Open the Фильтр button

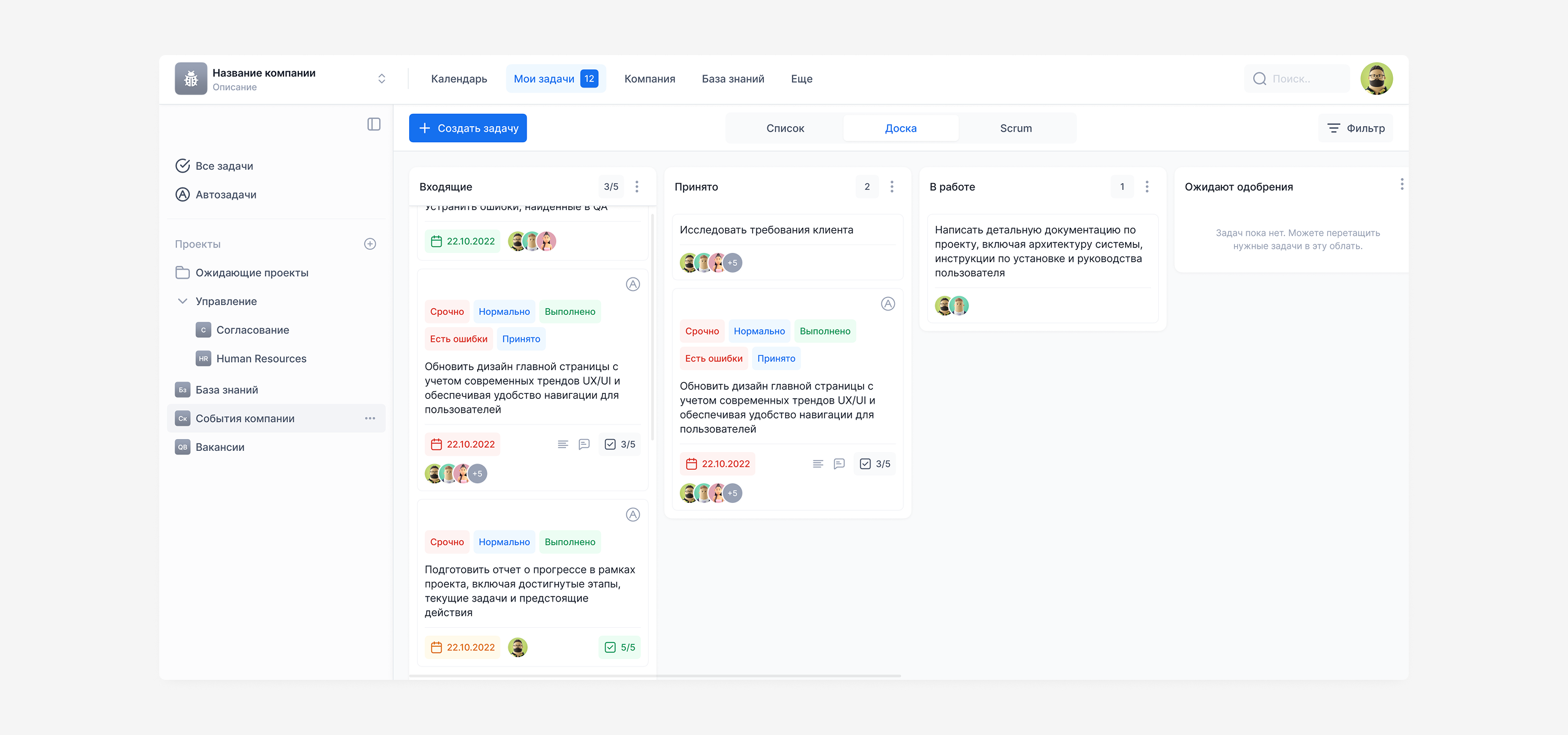1355,128
